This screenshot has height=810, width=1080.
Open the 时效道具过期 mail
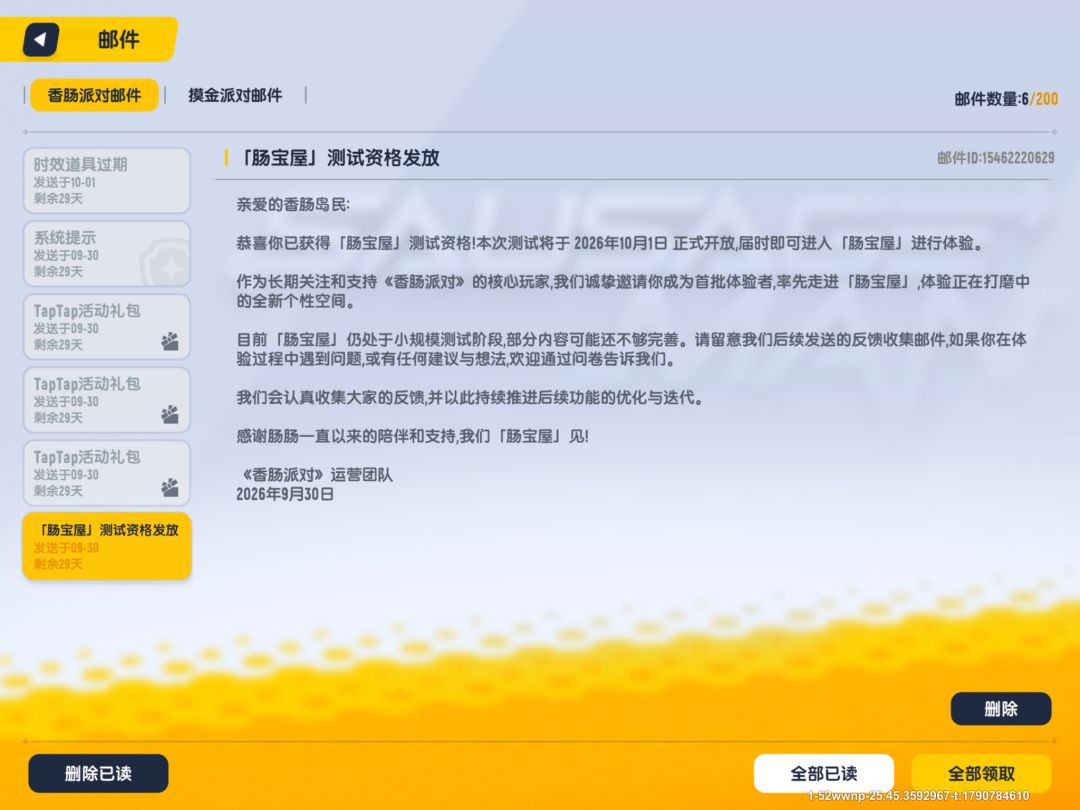click(x=107, y=180)
